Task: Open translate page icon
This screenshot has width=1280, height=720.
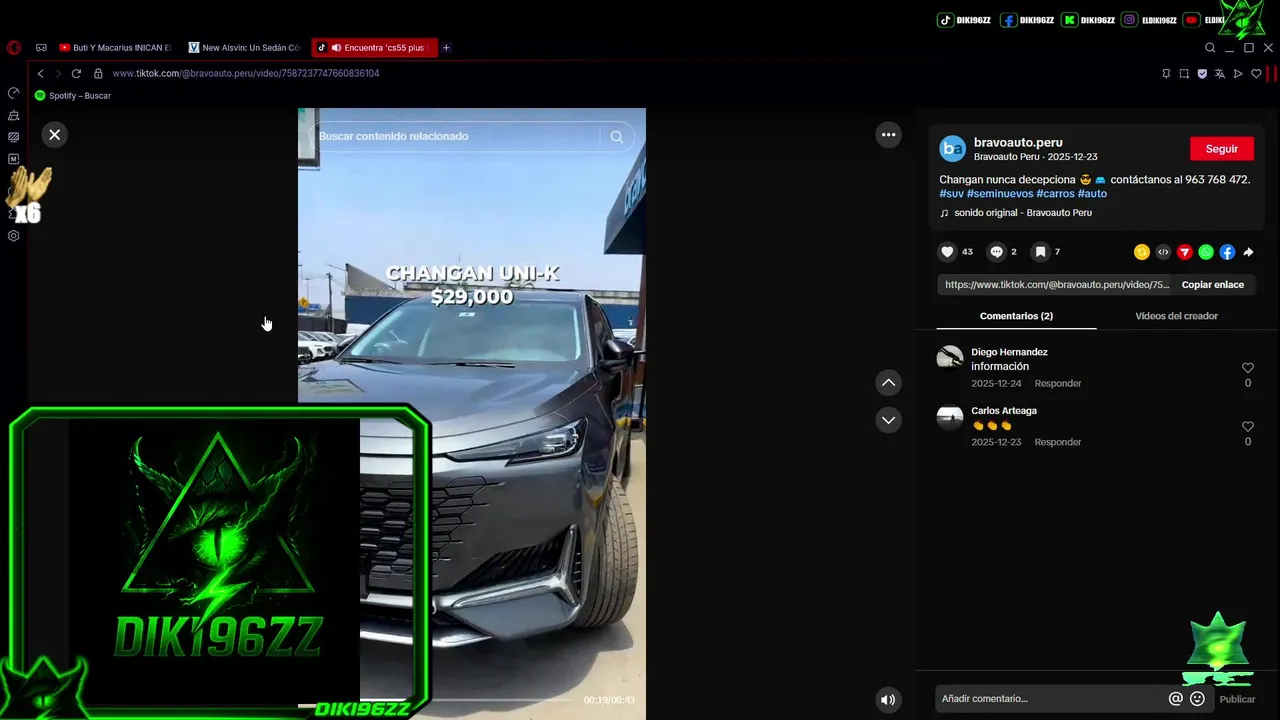Action: point(1220,73)
